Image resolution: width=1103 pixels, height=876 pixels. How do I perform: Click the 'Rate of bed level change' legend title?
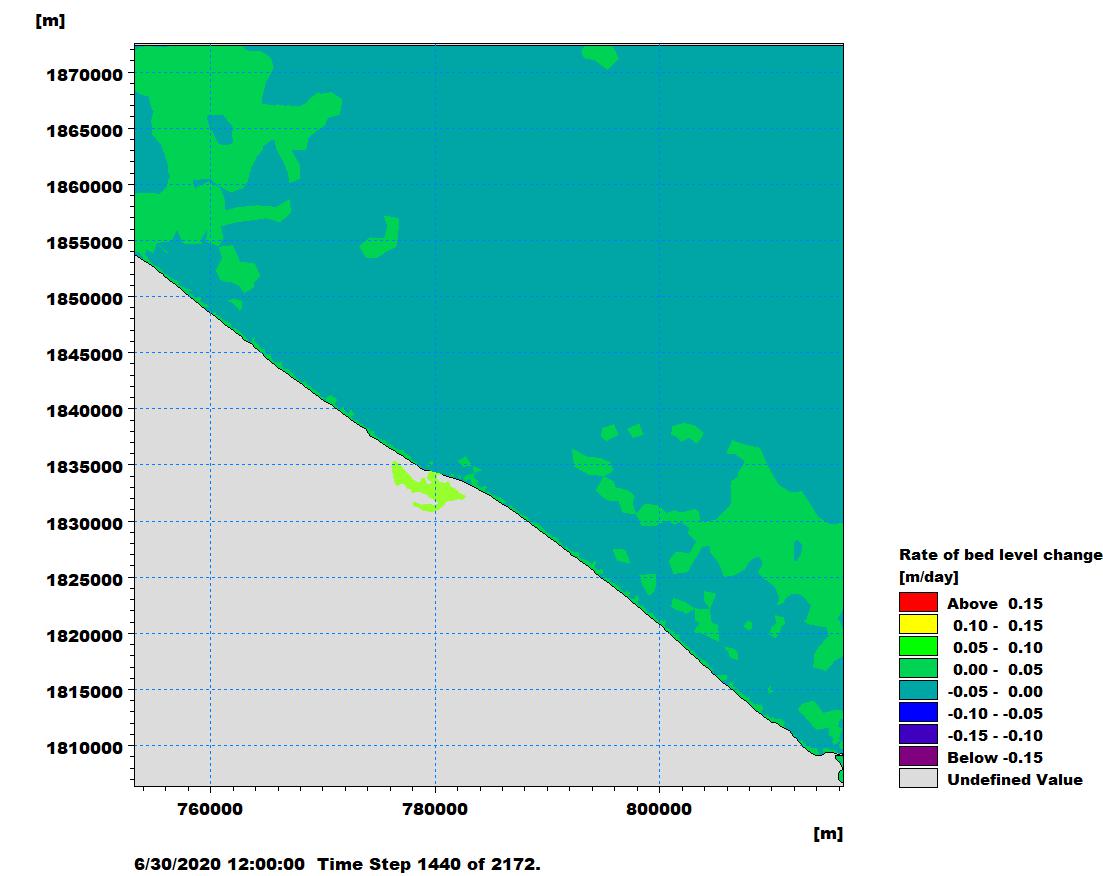pyautogui.click(x=1000, y=554)
